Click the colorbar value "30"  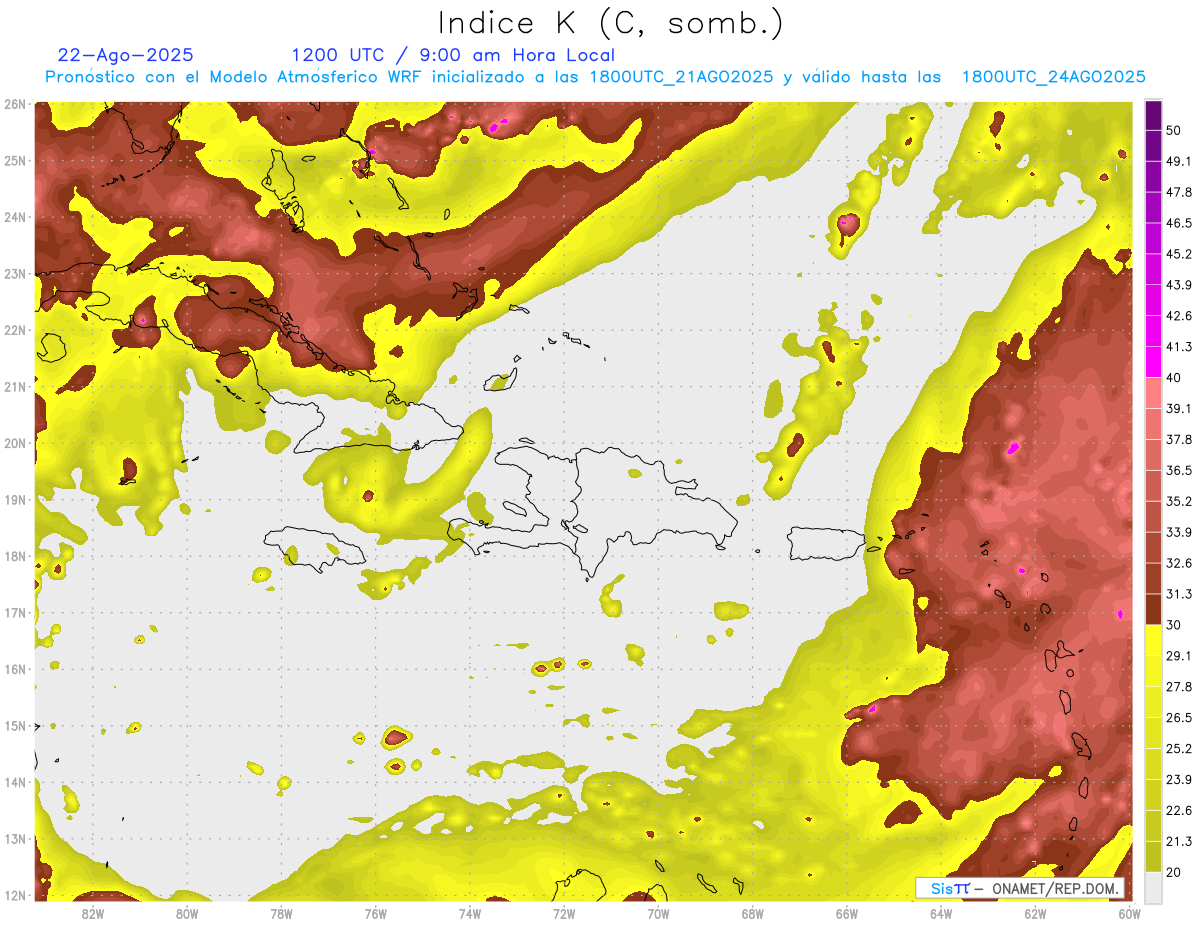tap(1174, 625)
